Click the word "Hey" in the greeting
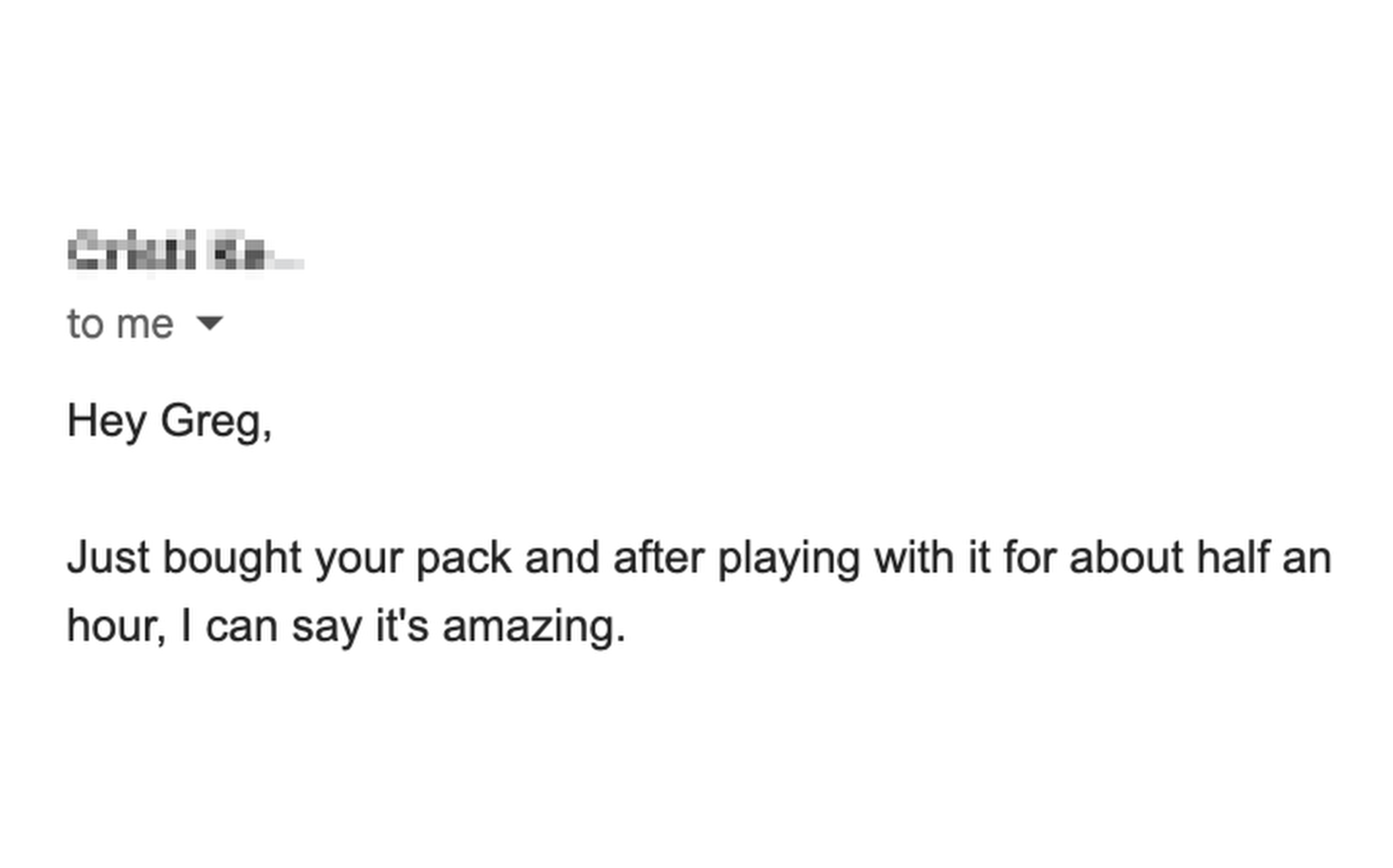1393x868 pixels. point(107,422)
